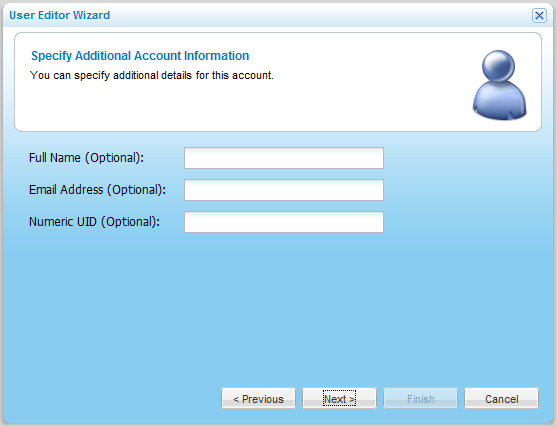Advance with the Next button
This screenshot has height=427, width=558.
339,399
